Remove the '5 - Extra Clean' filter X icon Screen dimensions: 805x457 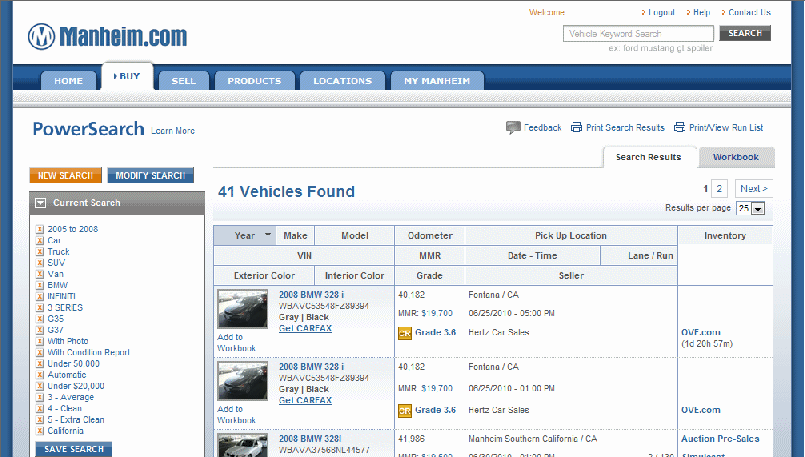pyautogui.click(x=40, y=420)
